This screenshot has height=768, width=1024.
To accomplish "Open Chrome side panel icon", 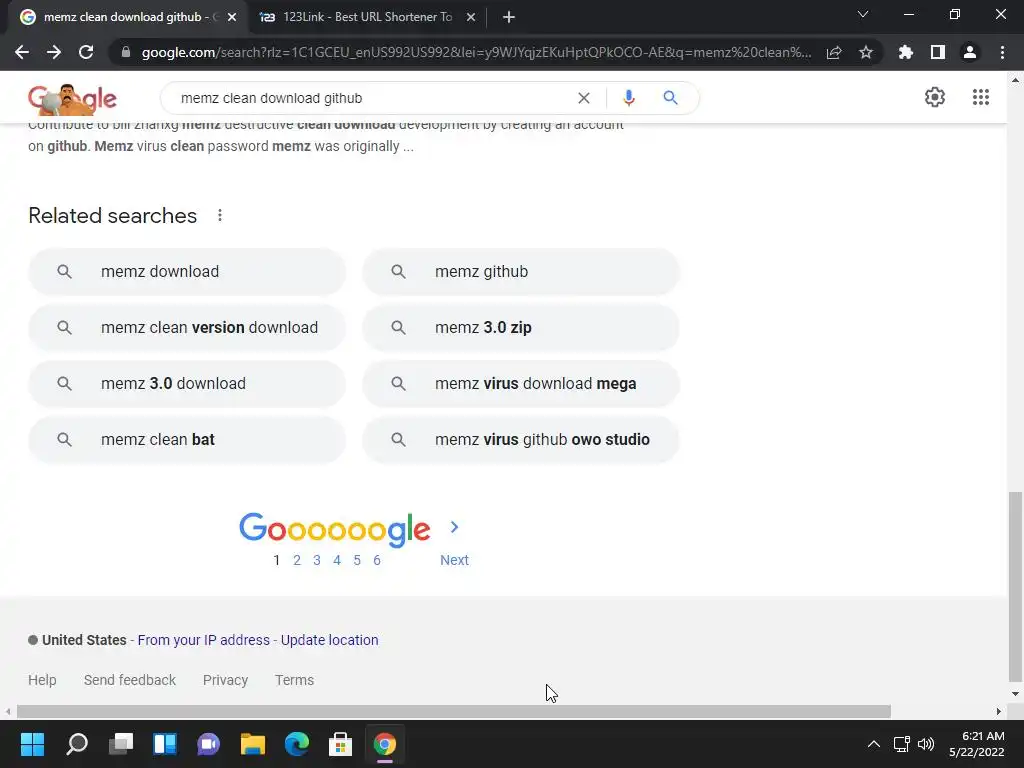I will 938,52.
